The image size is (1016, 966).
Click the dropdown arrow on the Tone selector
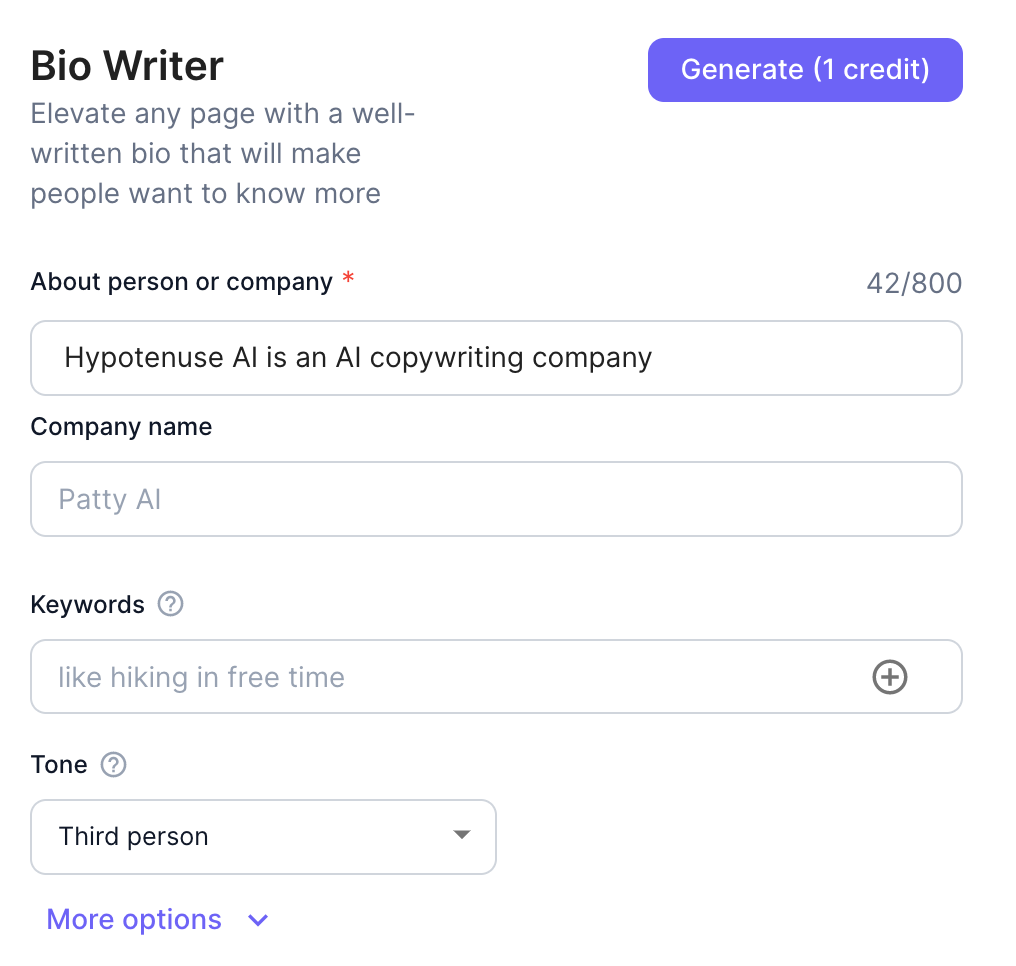tap(461, 836)
